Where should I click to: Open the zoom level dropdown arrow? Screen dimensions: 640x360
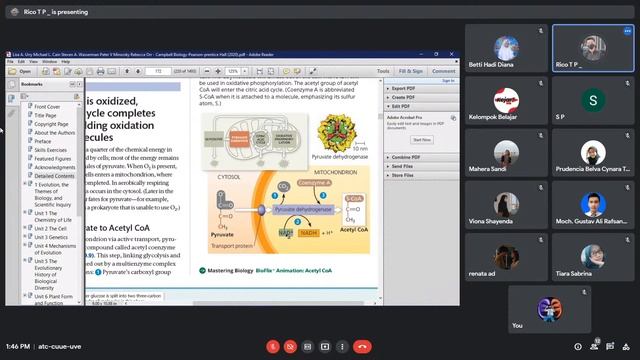click(244, 71)
